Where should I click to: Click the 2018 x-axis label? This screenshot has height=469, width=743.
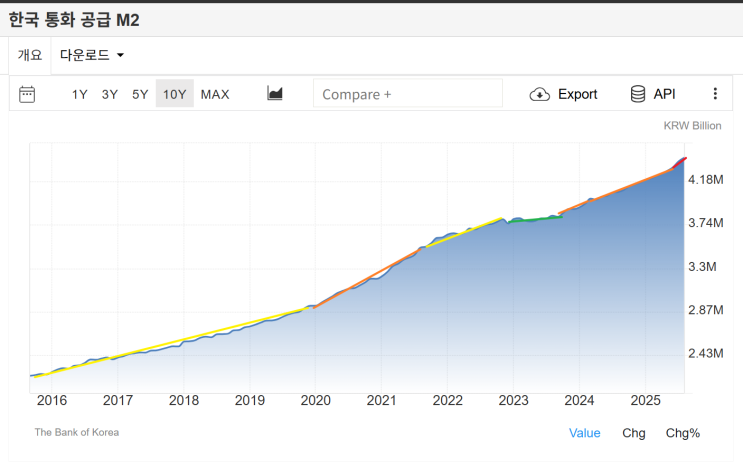(184, 401)
